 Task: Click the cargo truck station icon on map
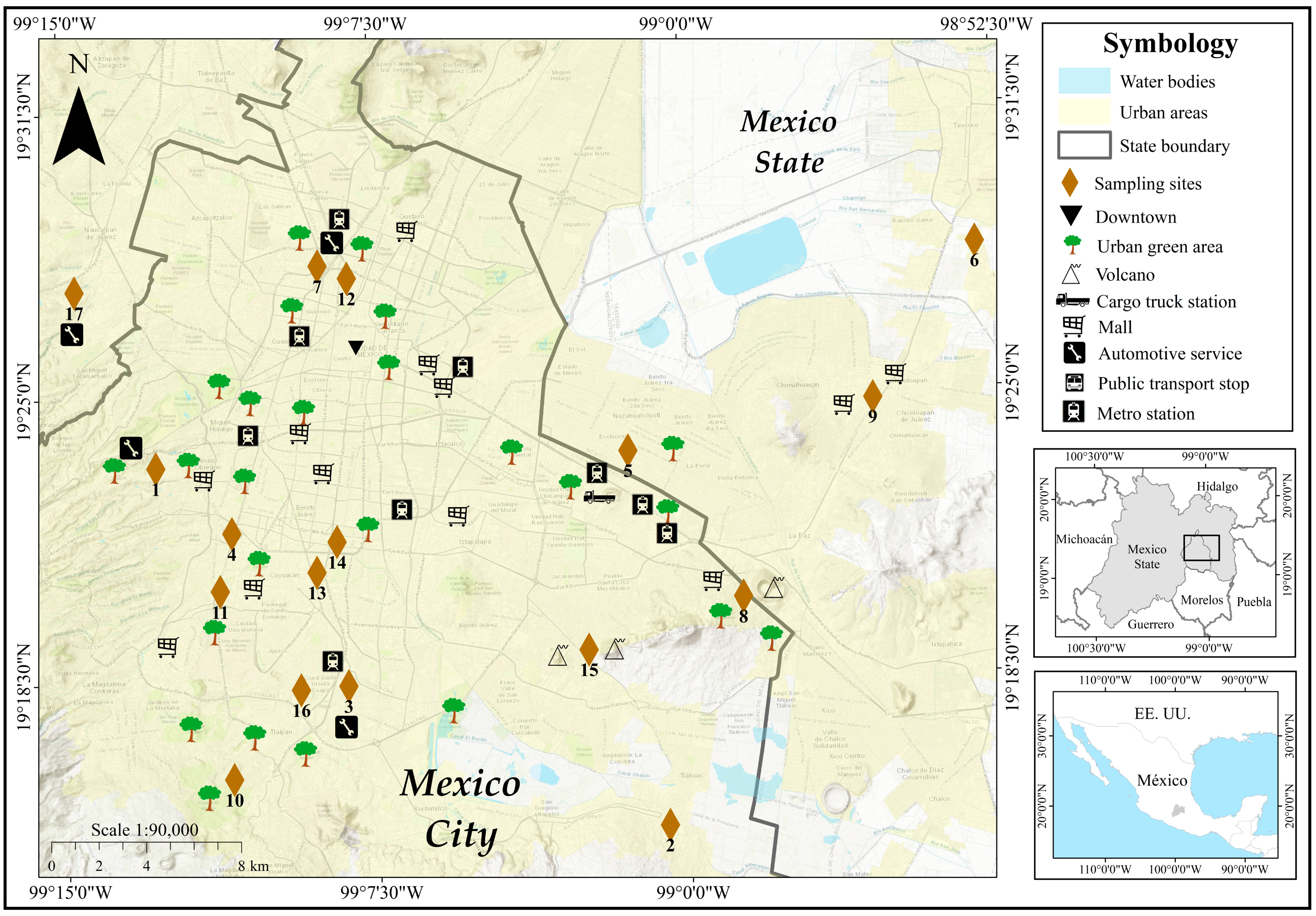coord(599,497)
